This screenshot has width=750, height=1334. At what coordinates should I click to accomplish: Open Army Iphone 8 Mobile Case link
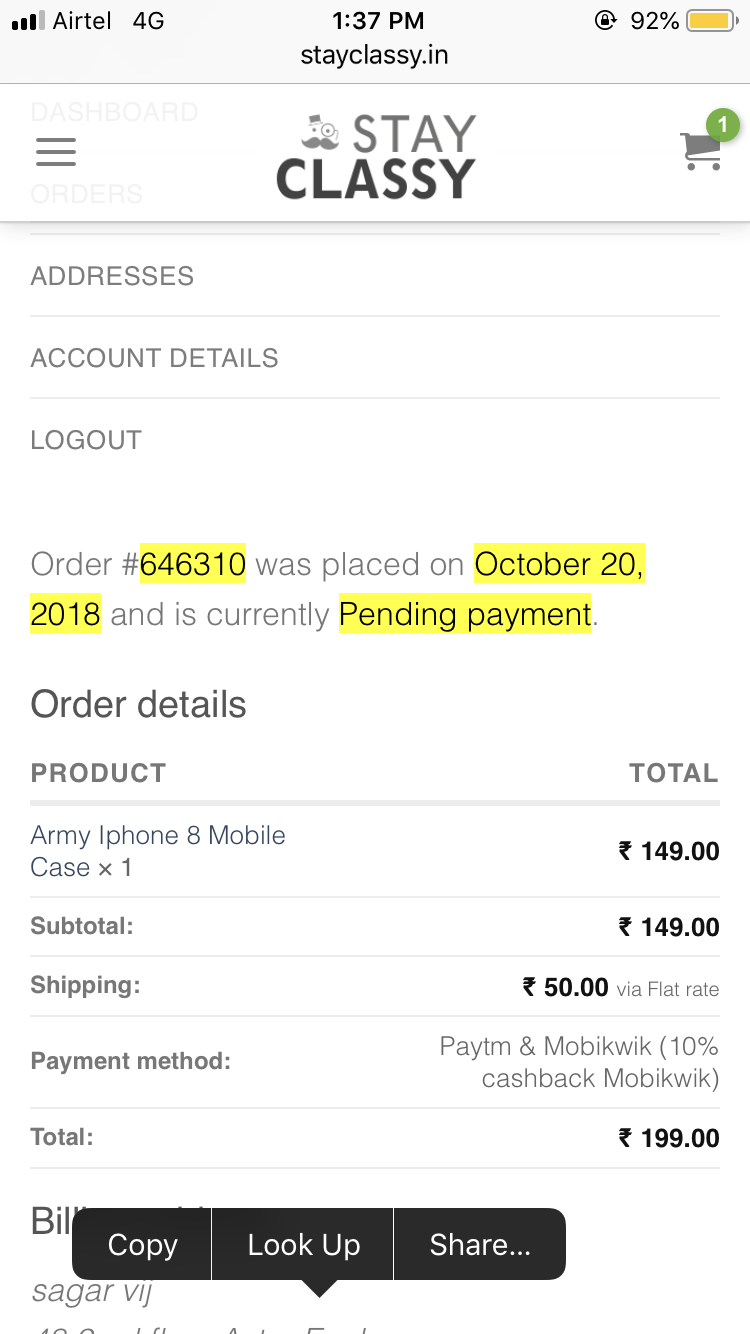(158, 850)
